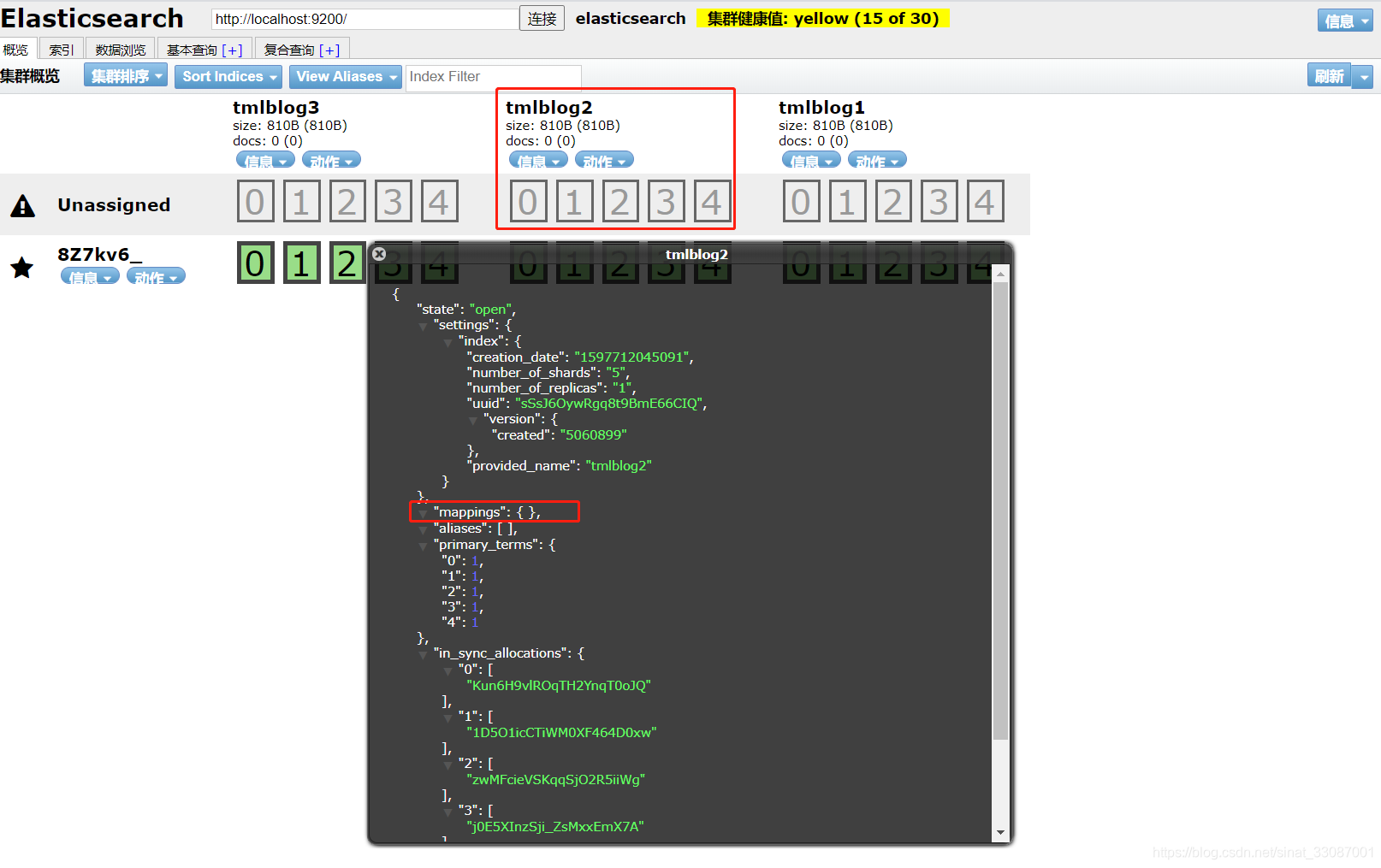Open the View Aliases dropdown
Viewport: 1381px width, 868px height.
(346, 76)
